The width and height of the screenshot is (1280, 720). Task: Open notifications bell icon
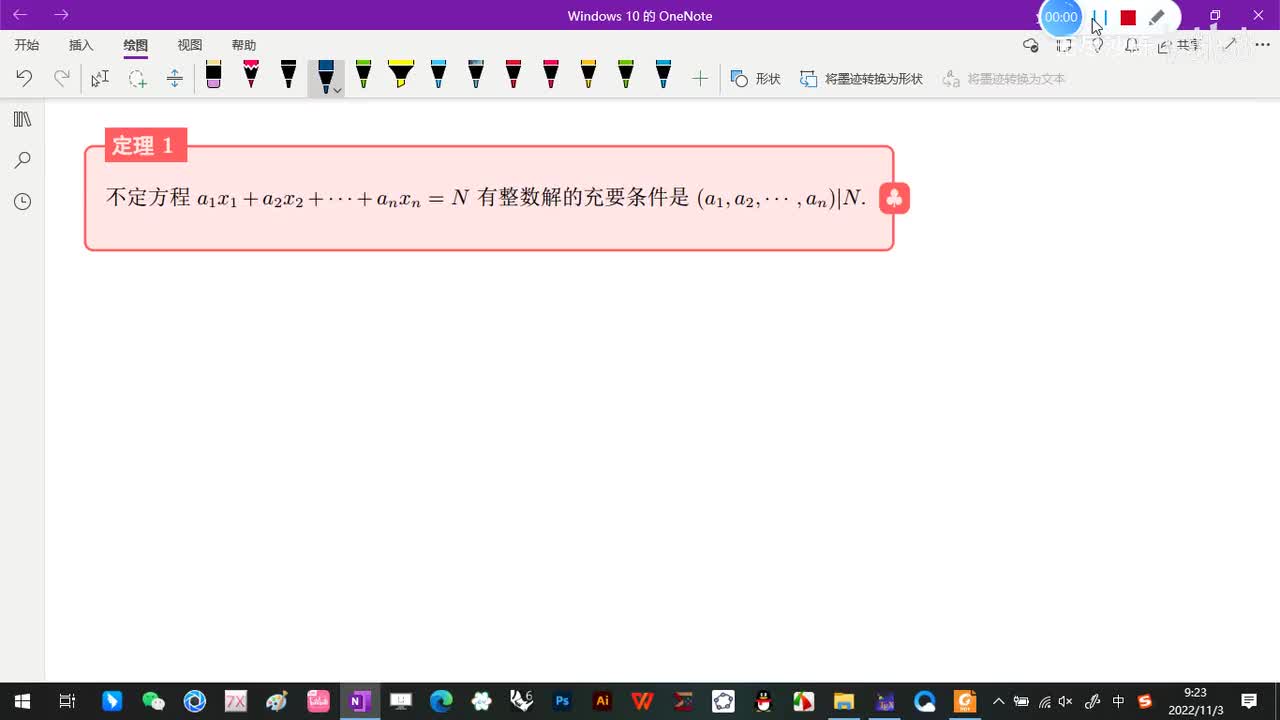coord(1132,45)
